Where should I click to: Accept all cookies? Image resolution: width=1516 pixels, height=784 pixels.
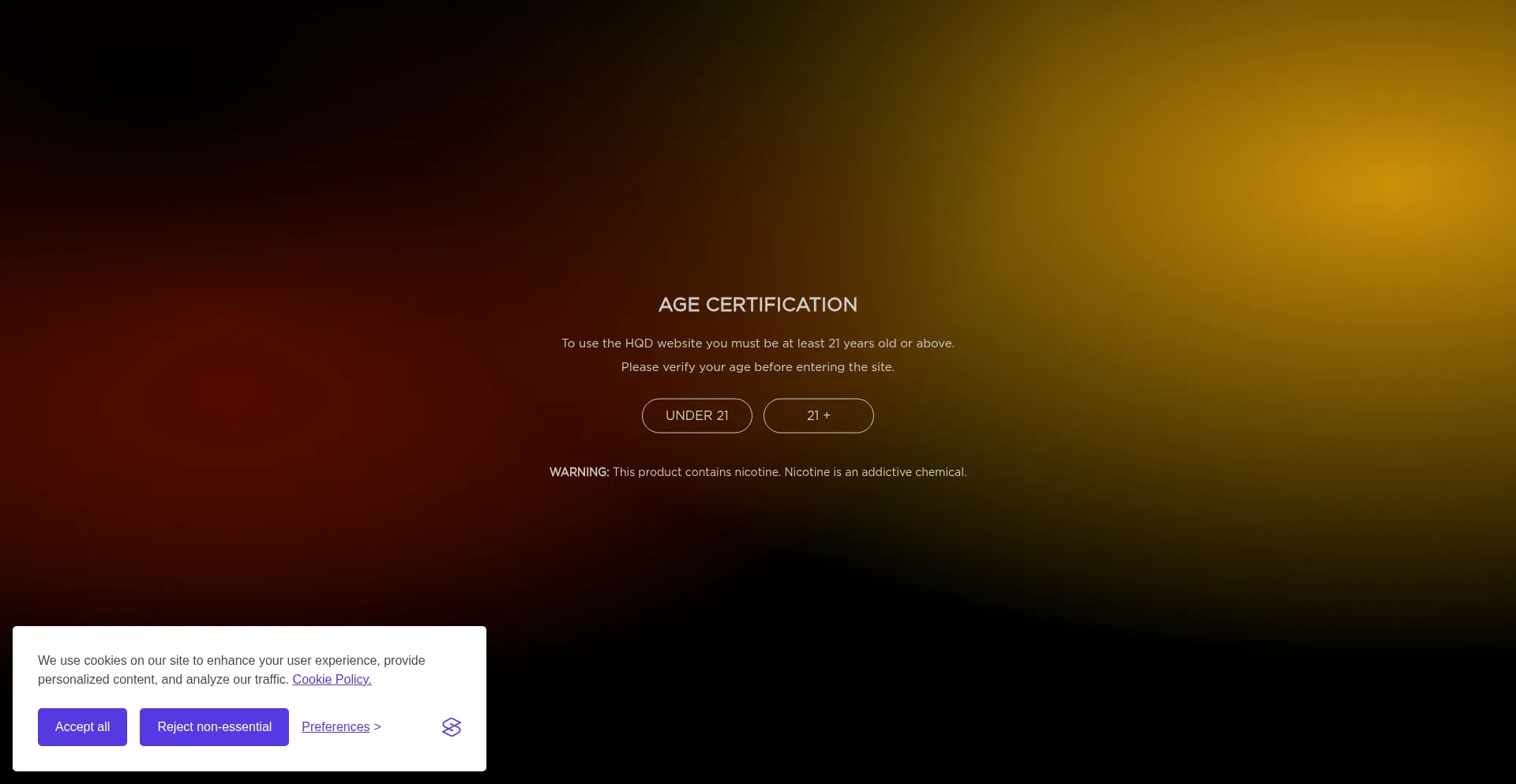click(82, 726)
